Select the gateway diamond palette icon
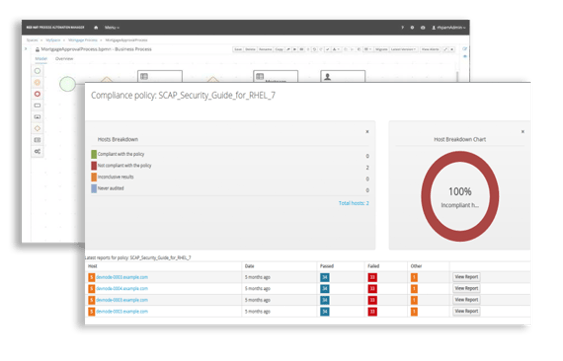Image resolution: width=563 pixels, height=361 pixels. point(37,128)
